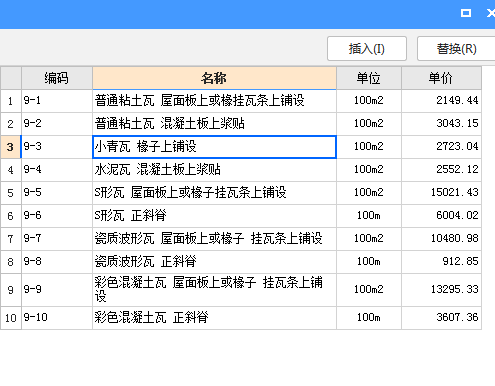Select 瓷质波形瓦 正斜脊 name cell

(214, 262)
